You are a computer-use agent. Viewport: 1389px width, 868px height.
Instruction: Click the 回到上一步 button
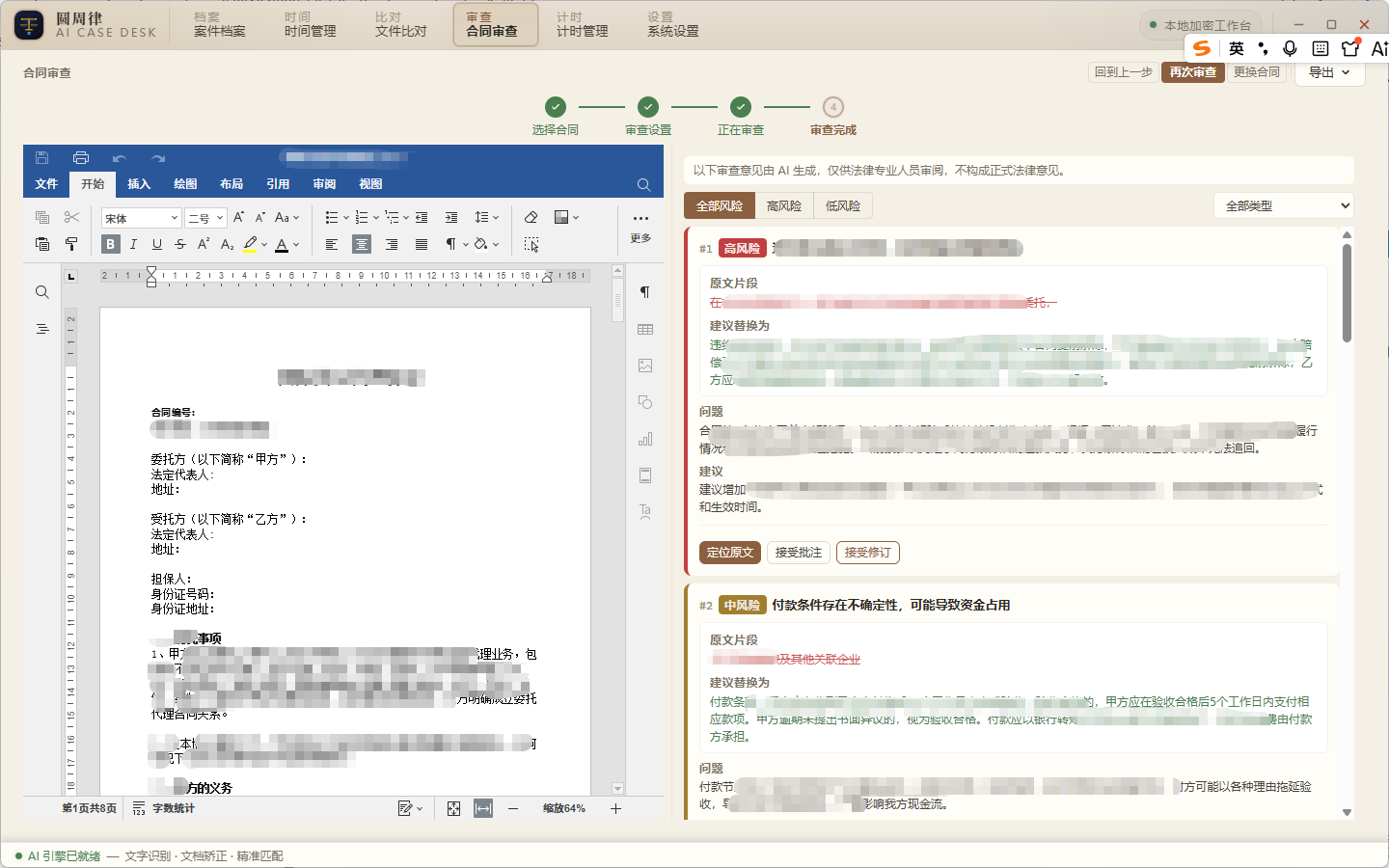pos(1124,72)
